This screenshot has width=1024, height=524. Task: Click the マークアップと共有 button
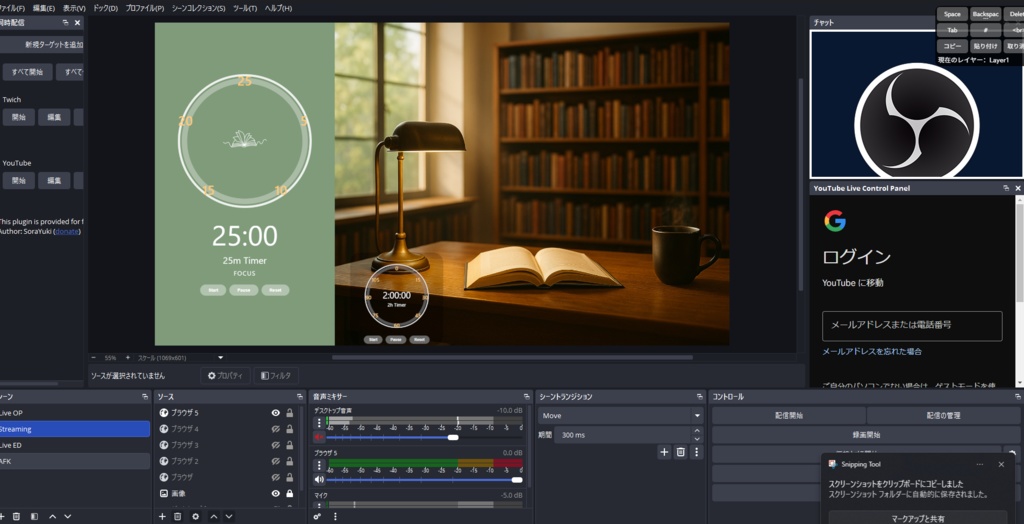coord(918,518)
